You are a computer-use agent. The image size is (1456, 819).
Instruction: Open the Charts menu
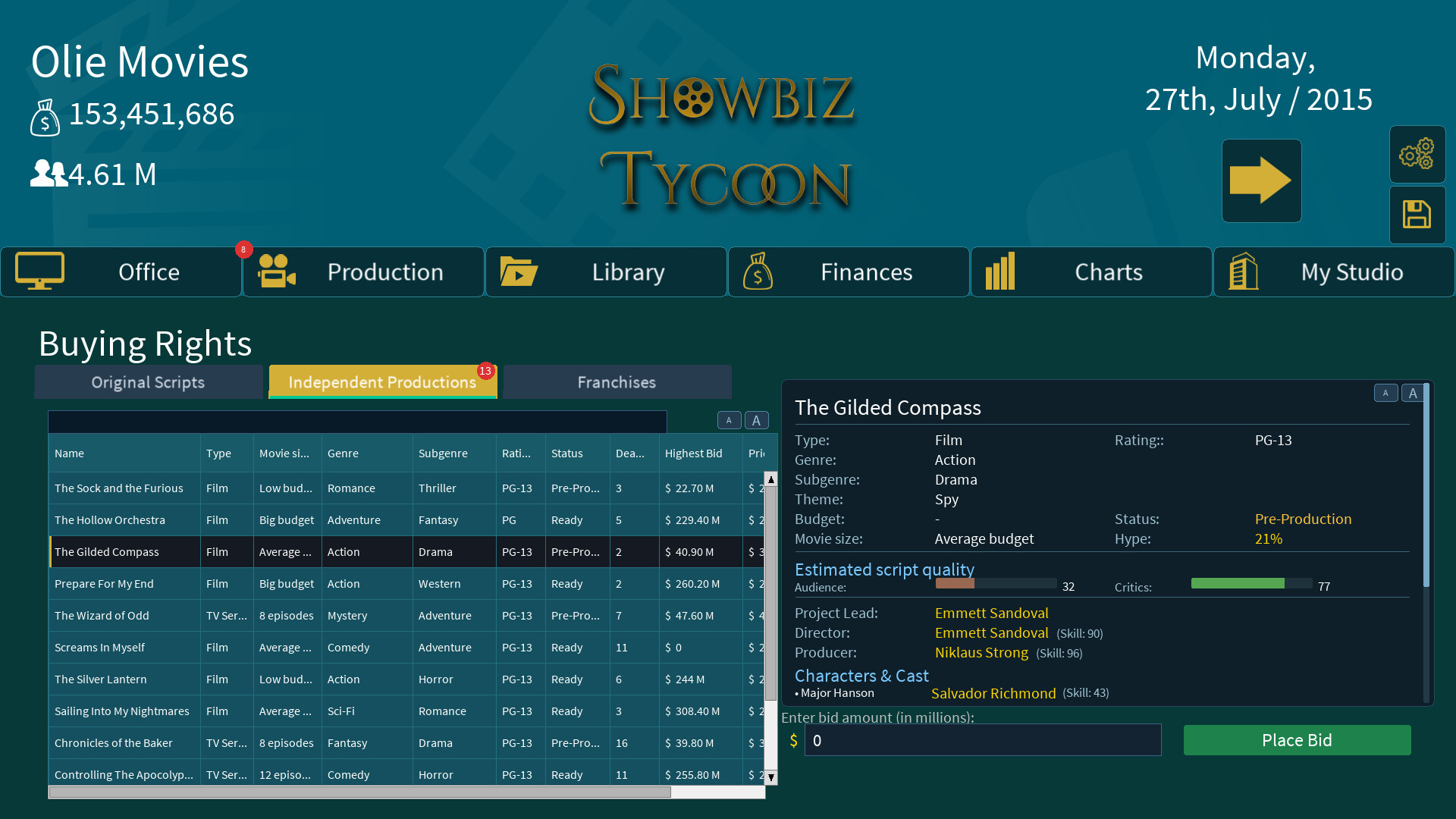pos(1092,271)
